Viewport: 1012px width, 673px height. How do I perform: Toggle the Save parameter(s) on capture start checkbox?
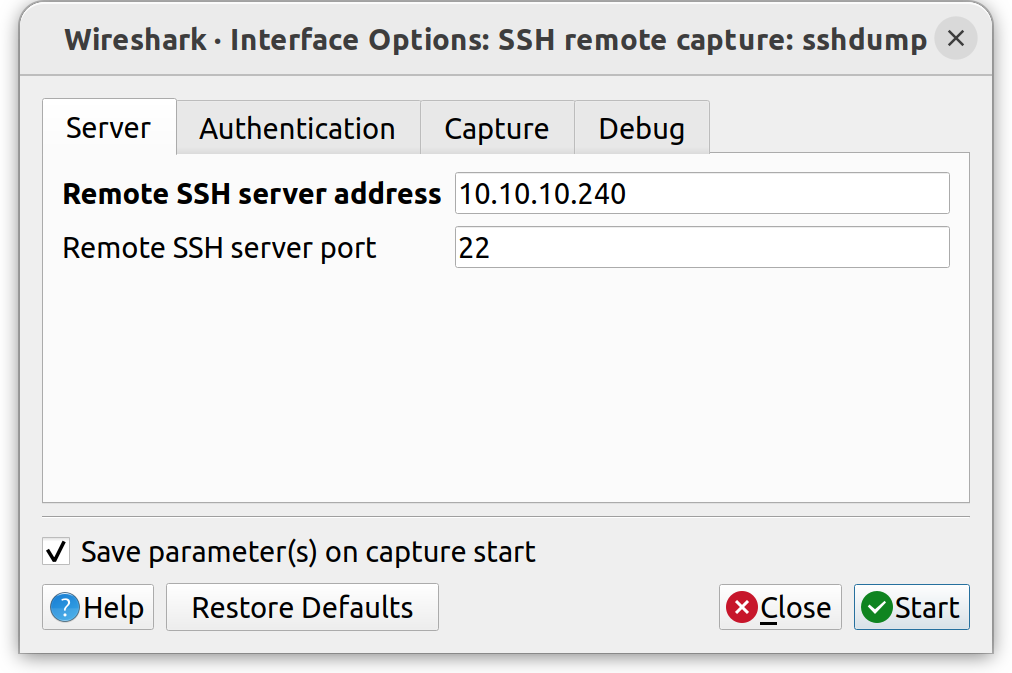(x=56, y=551)
